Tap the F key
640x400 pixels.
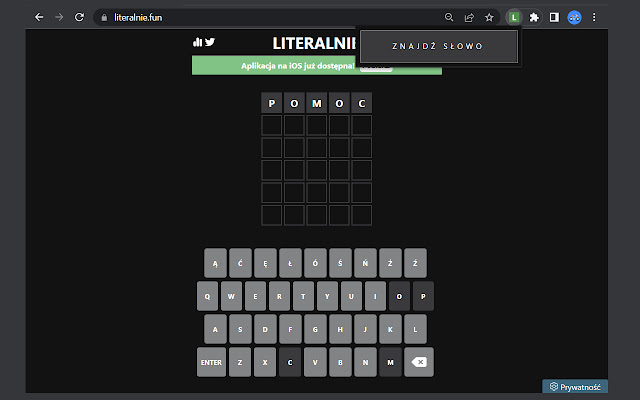click(x=290, y=329)
